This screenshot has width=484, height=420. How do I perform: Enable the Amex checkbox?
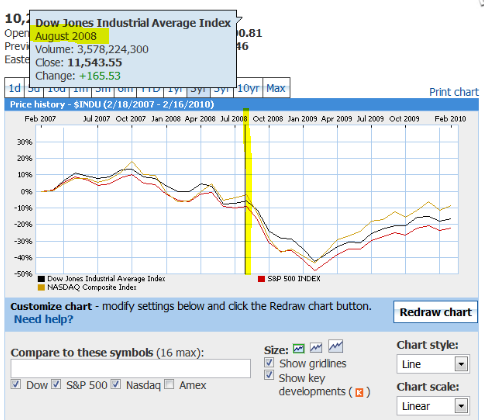(169, 384)
